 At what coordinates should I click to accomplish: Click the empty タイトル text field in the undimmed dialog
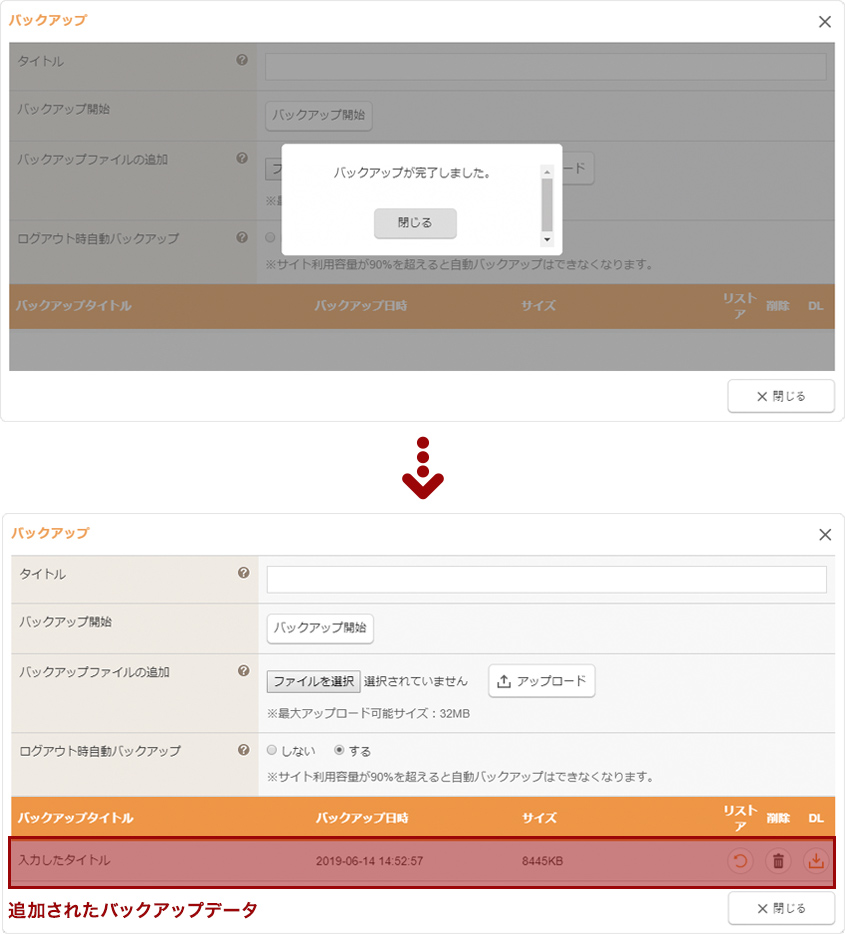click(x=546, y=580)
